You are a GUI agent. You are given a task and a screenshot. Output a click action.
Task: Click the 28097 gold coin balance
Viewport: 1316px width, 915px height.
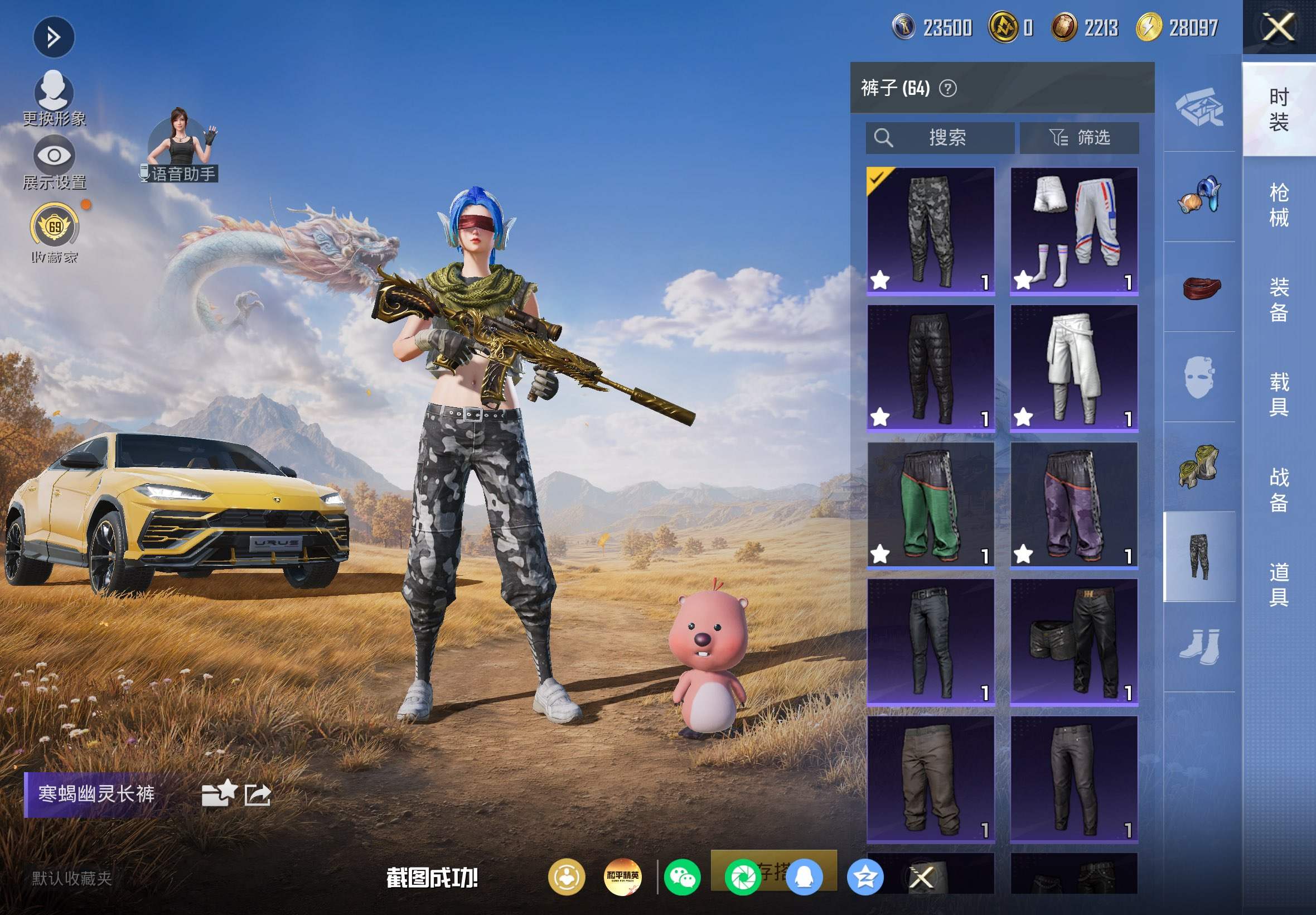click(x=1177, y=27)
